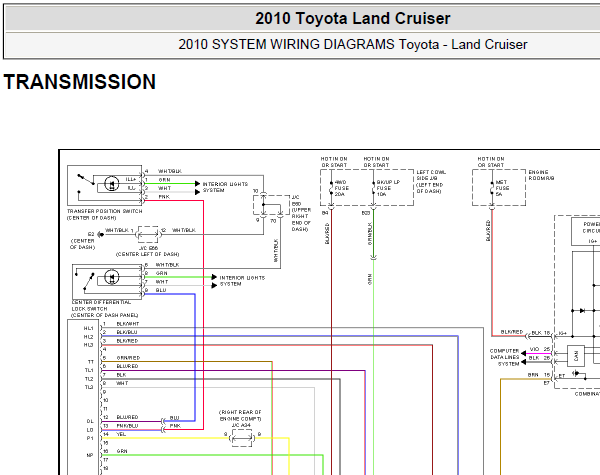This screenshot has width=600, height=475.
Task: Click the 'TL3' terminal label
Action: pos(89,387)
